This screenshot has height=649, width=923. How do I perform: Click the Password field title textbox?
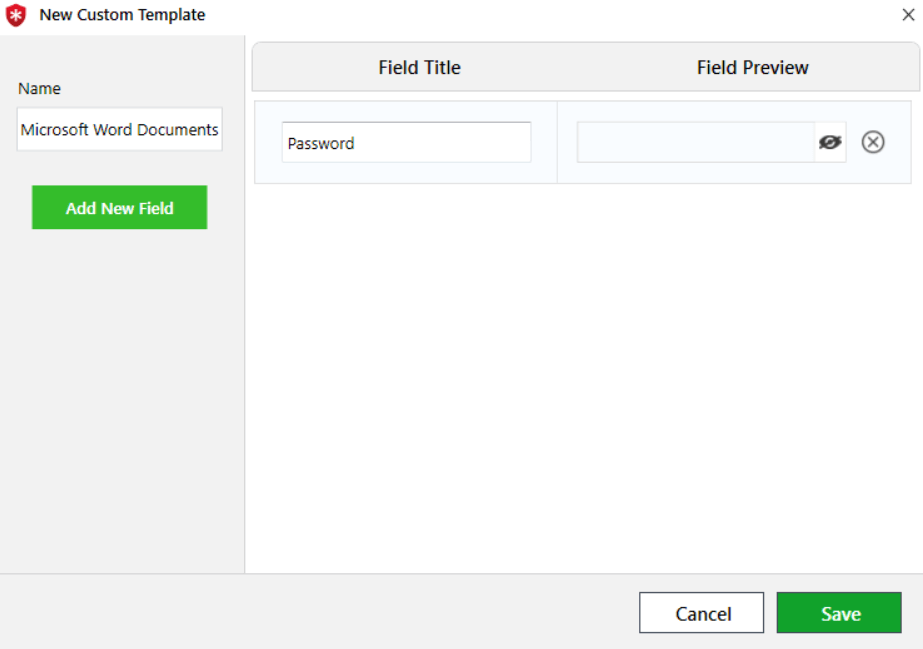pos(405,142)
